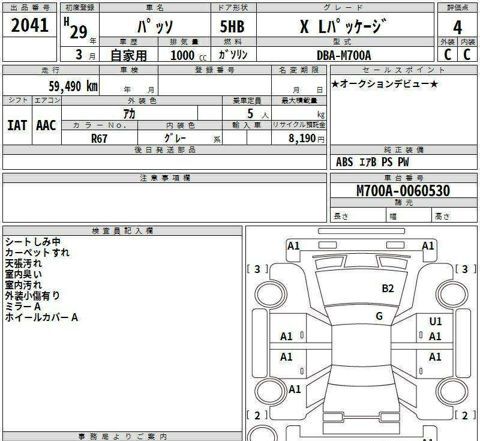Click the H29 registration year
Viewport: 480px width, 441px height.
[76, 28]
